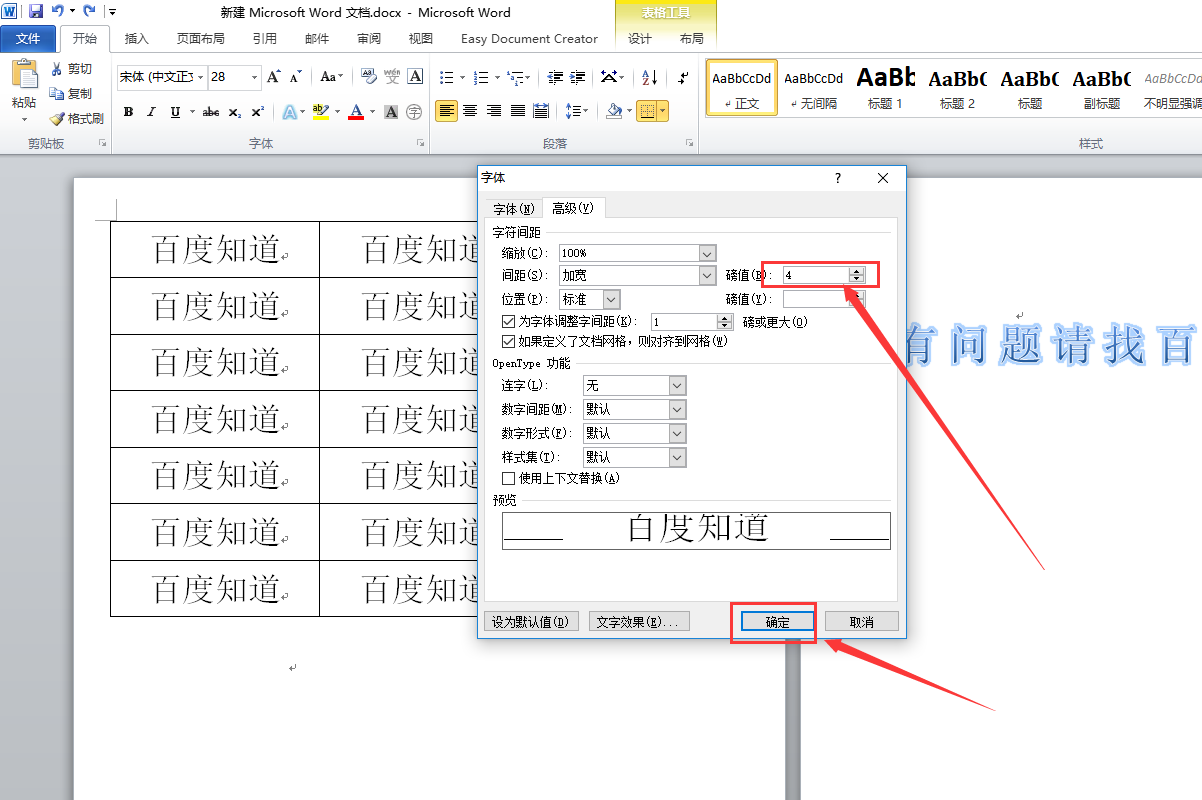Align text left in paragraph group
The height and width of the screenshot is (800, 1202).
pyautogui.click(x=446, y=111)
